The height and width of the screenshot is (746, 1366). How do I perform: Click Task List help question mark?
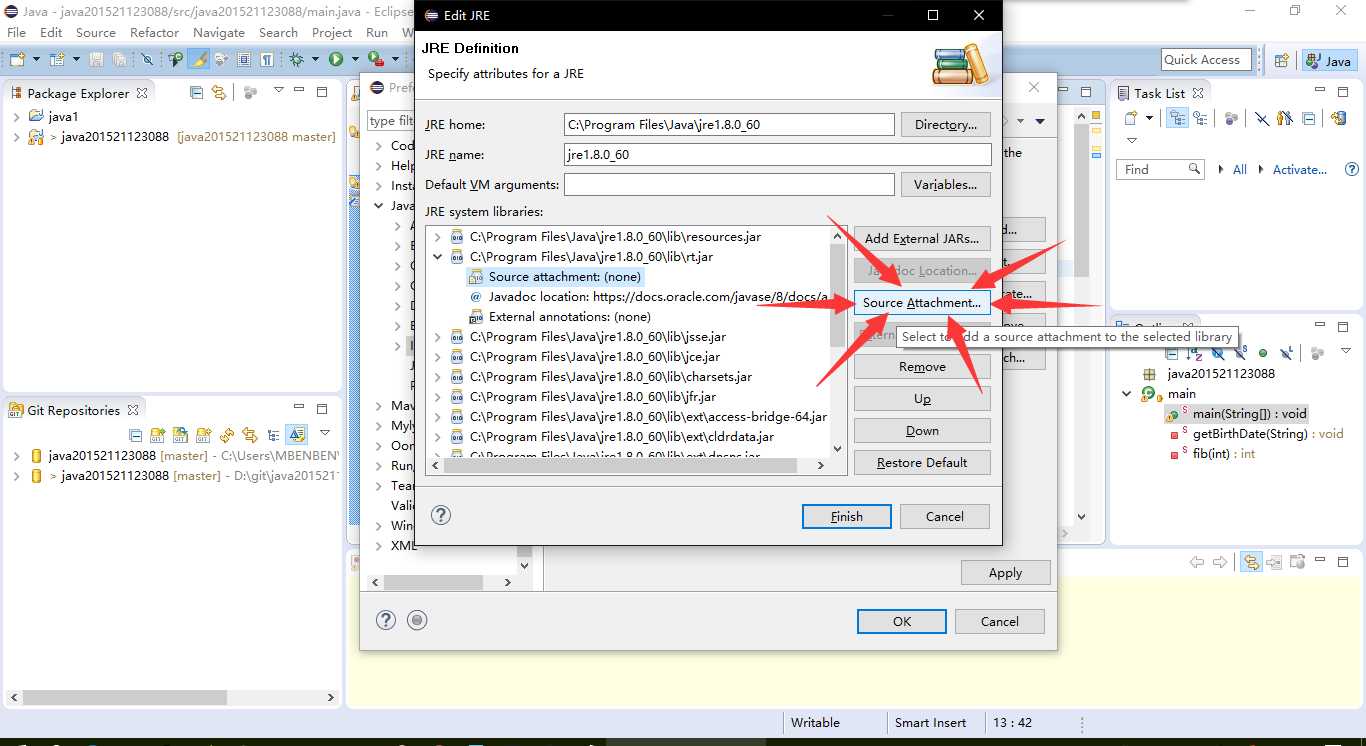(1352, 169)
